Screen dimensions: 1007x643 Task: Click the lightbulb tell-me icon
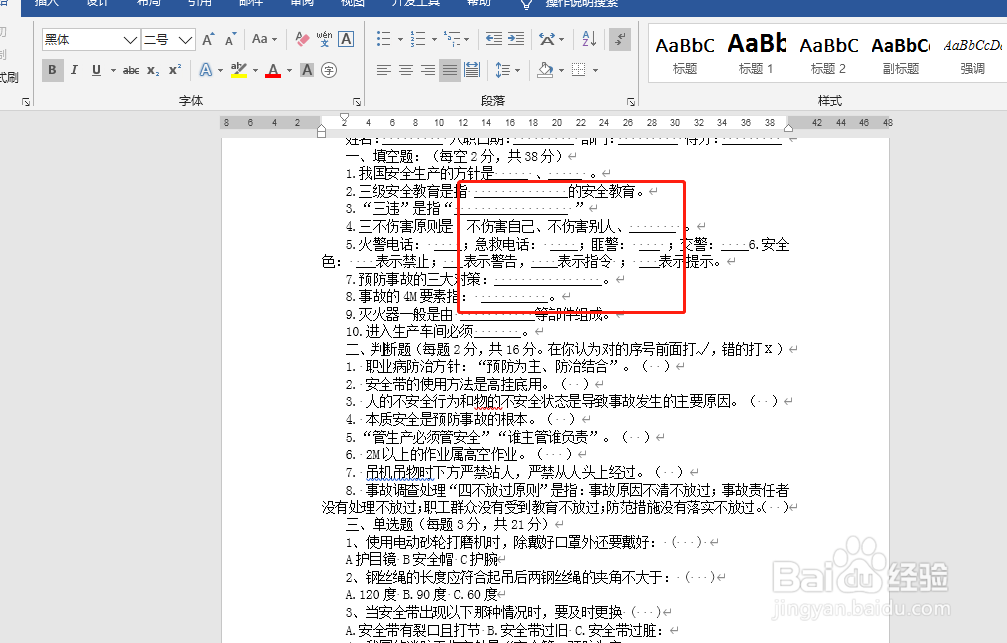click(526, 4)
